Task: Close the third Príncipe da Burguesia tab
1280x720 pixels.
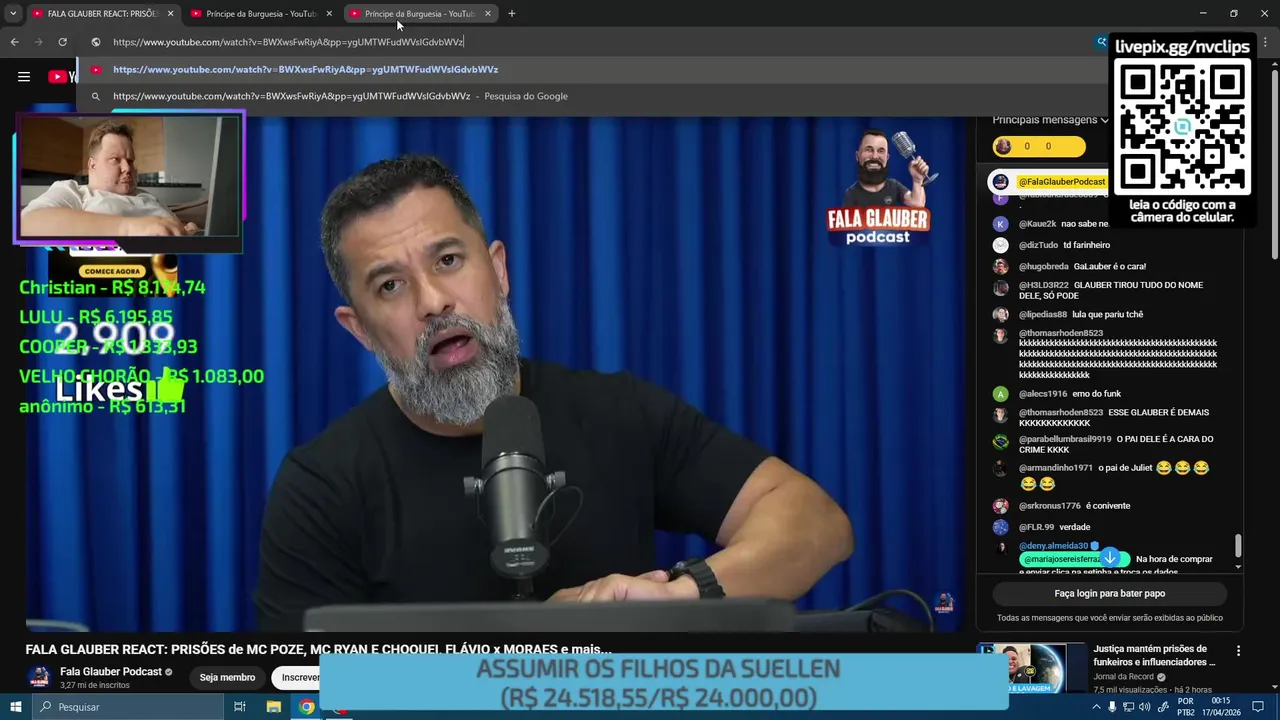Action: (488, 14)
